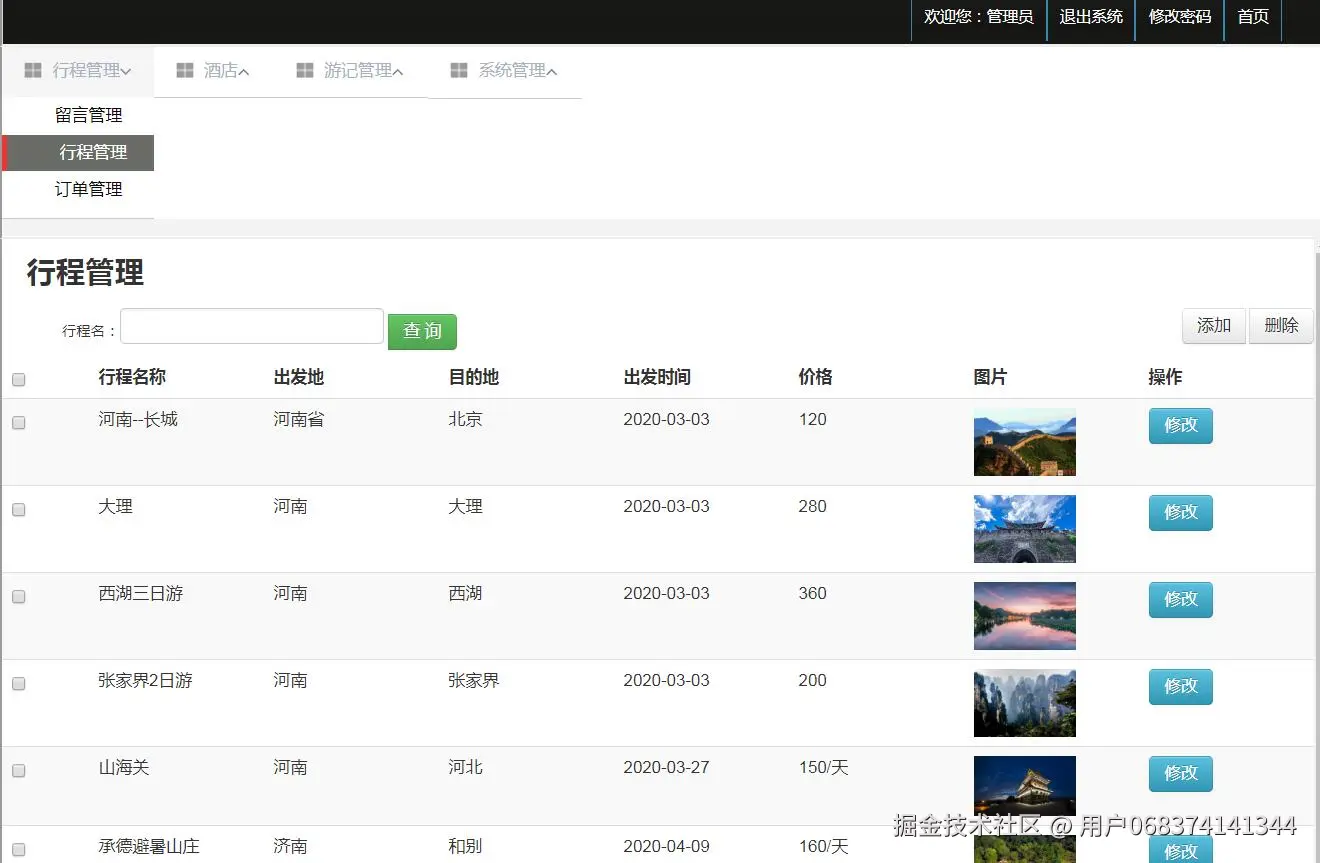Click the green 查询 button
This screenshot has height=863, width=1320.
422,331
